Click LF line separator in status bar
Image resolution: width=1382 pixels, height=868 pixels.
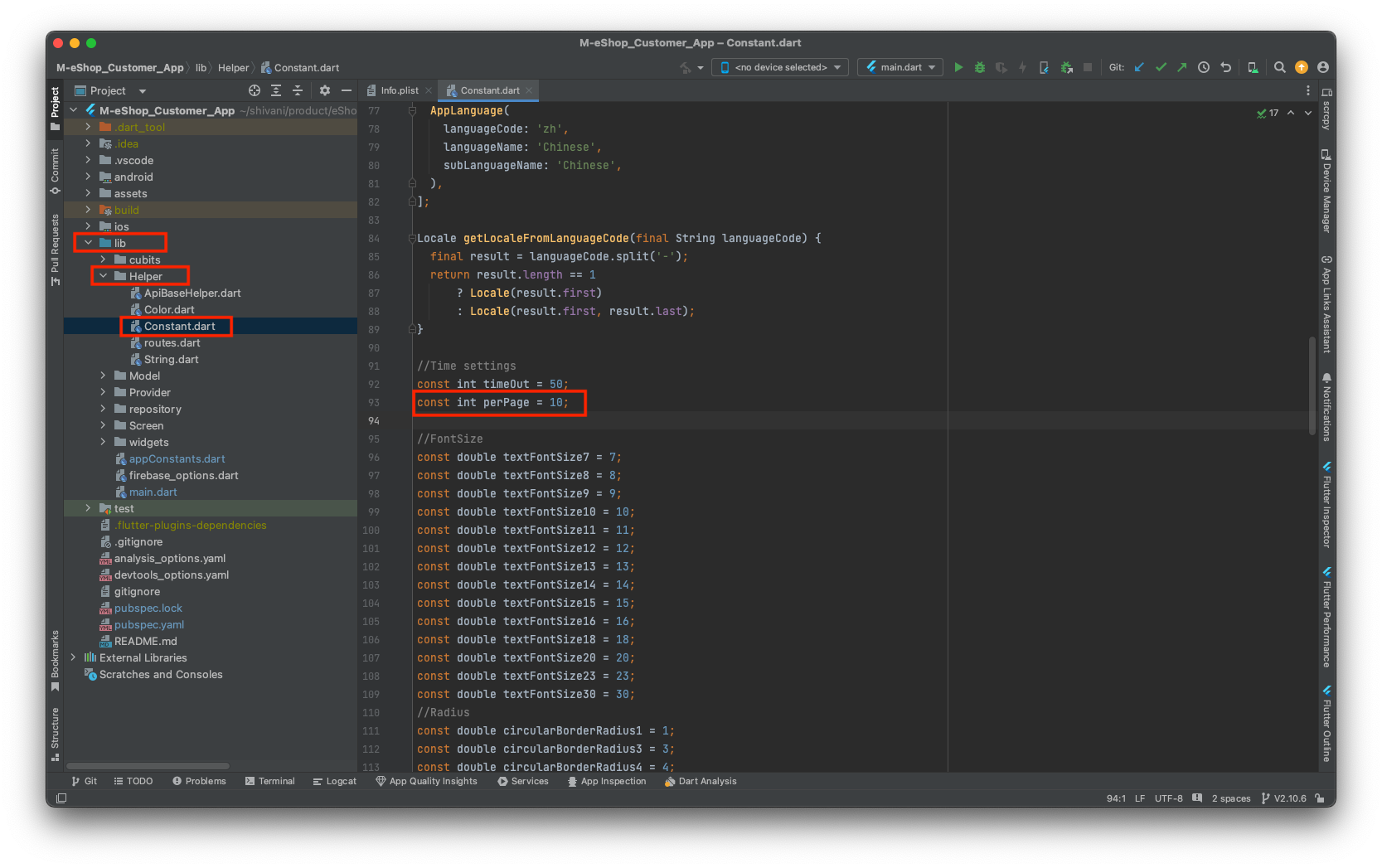coord(1140,798)
